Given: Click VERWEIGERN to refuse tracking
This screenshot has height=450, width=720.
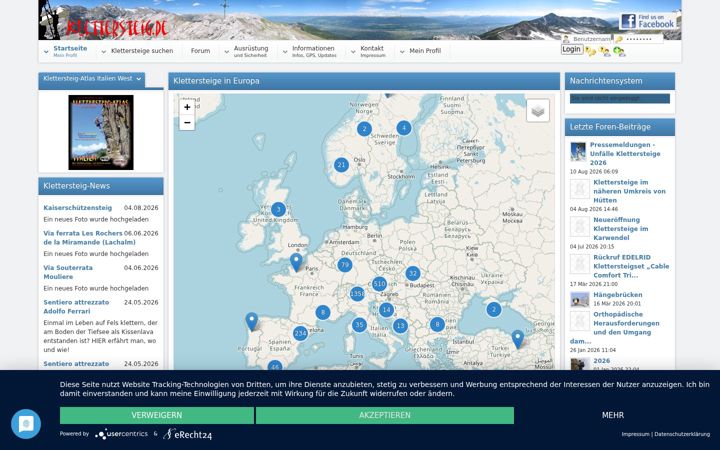Looking at the screenshot, I should [x=157, y=415].
